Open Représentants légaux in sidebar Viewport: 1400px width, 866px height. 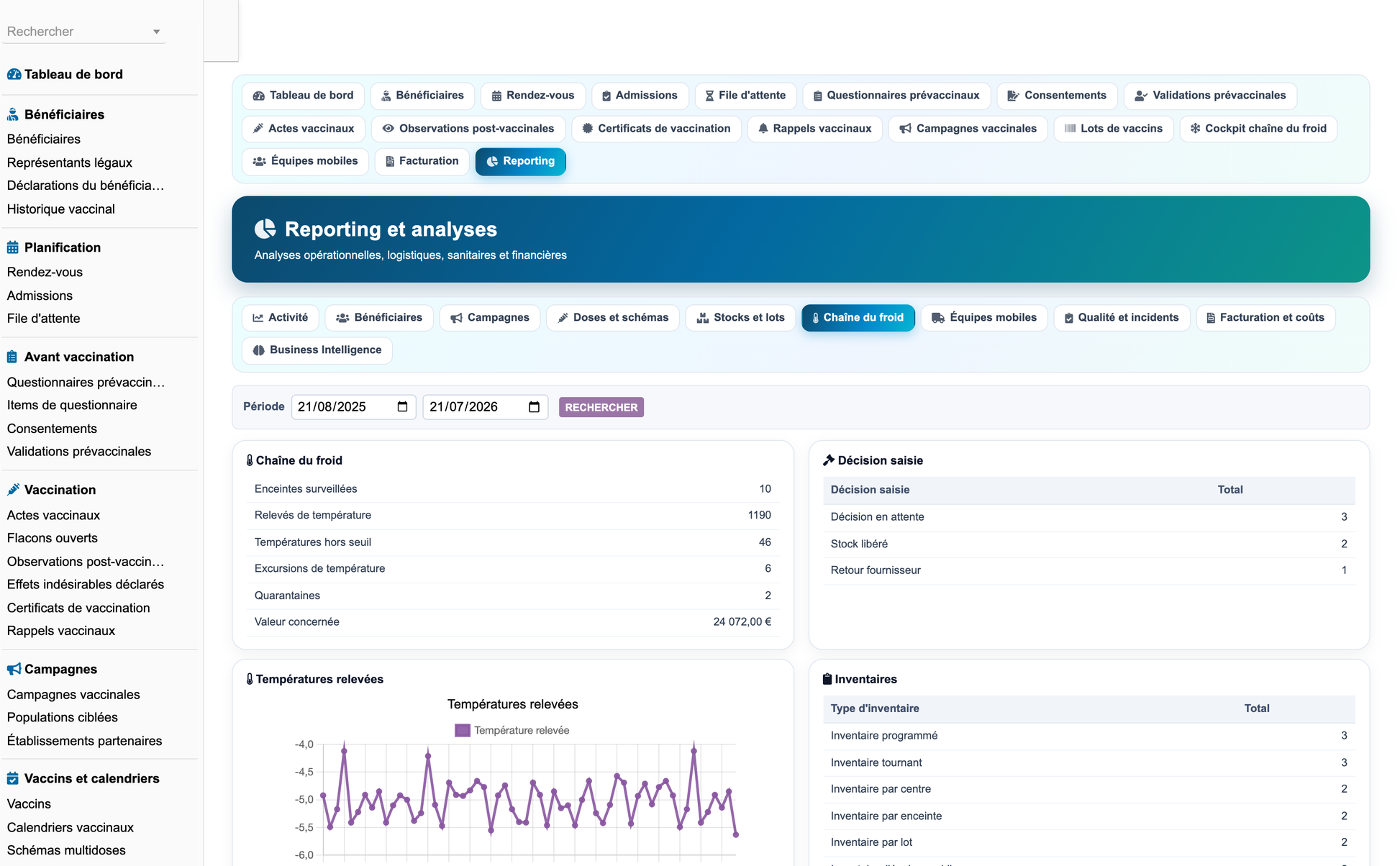[70, 163]
